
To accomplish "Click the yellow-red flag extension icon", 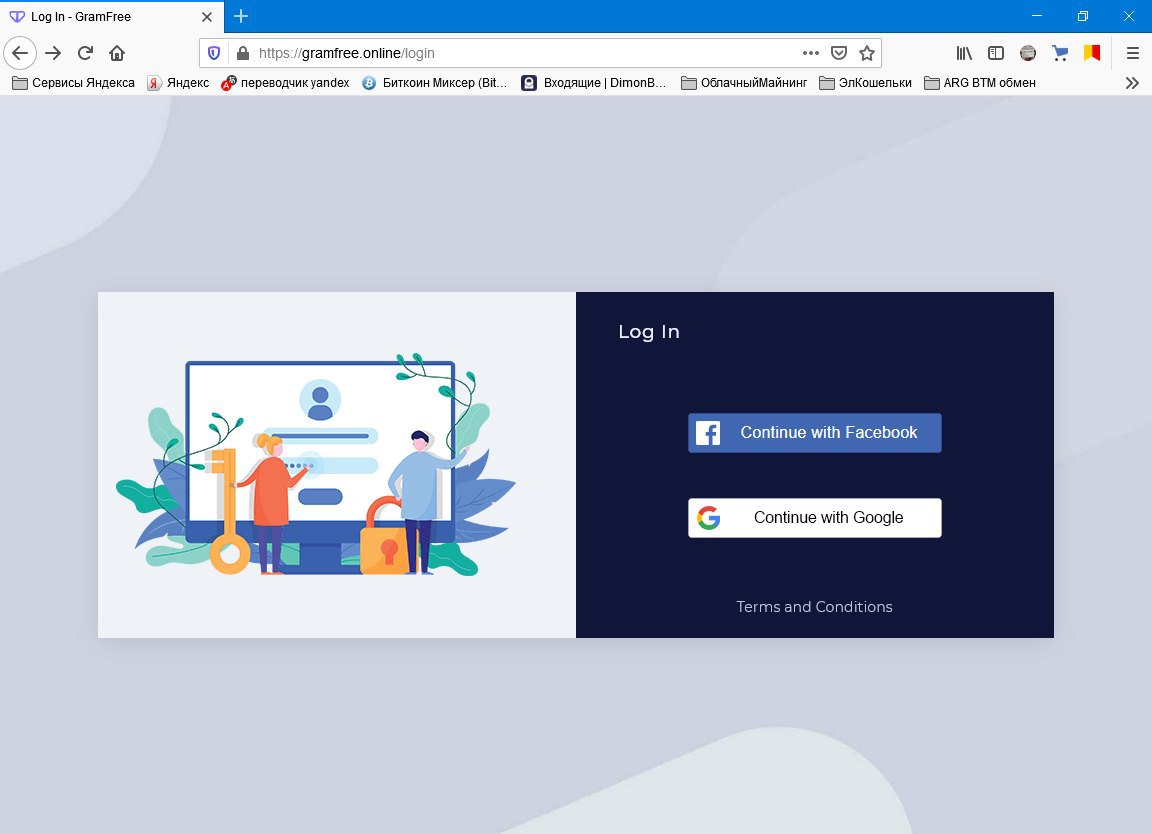I will tap(1092, 53).
